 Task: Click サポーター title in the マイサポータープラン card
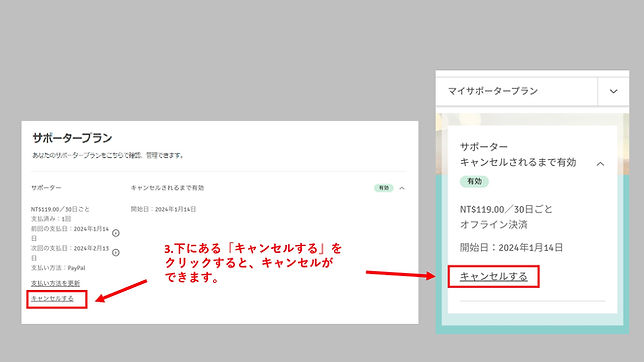[x=484, y=147]
